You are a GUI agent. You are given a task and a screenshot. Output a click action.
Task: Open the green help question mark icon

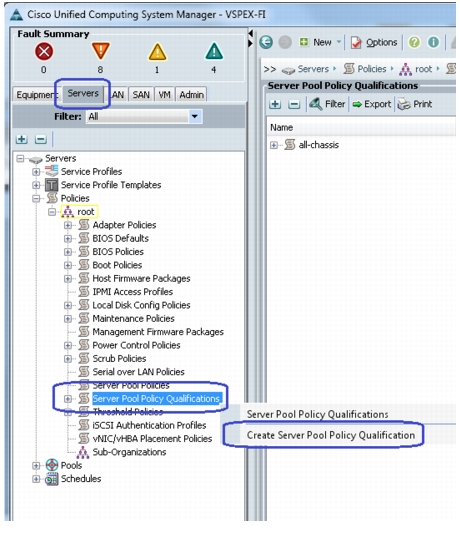pos(414,42)
